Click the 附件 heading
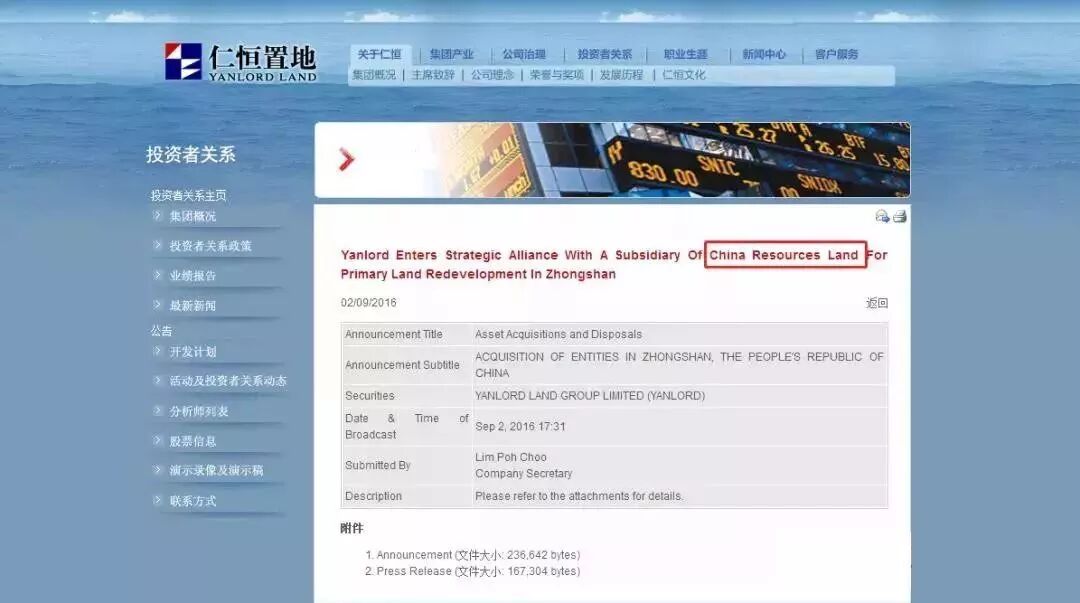 pos(352,529)
